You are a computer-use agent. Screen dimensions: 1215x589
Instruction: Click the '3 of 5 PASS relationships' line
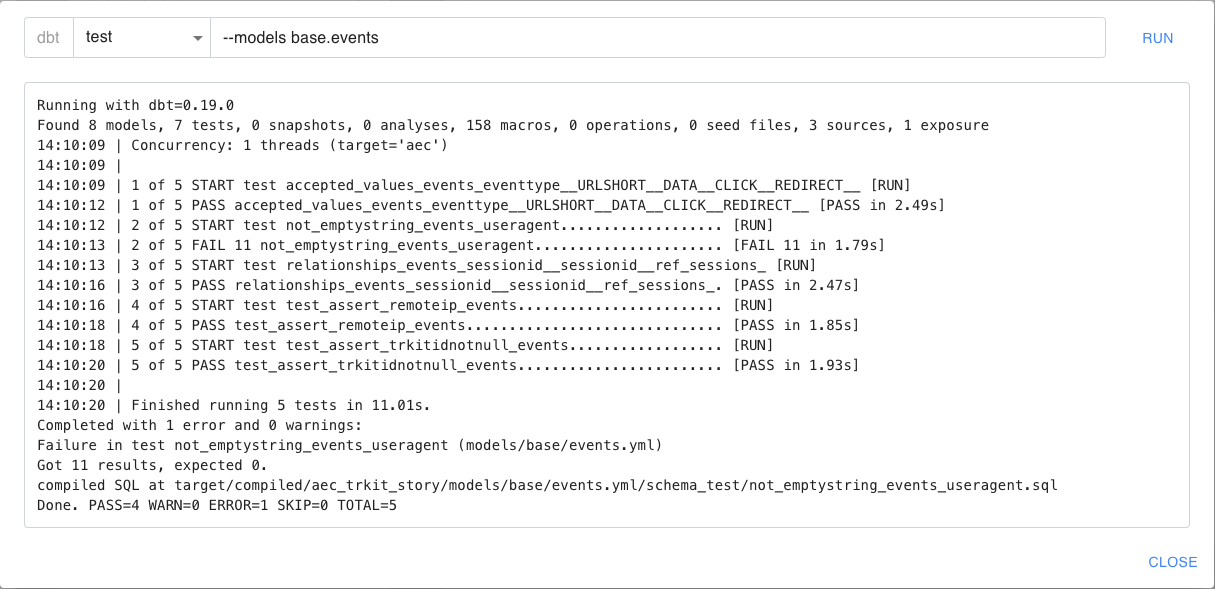(x=448, y=285)
